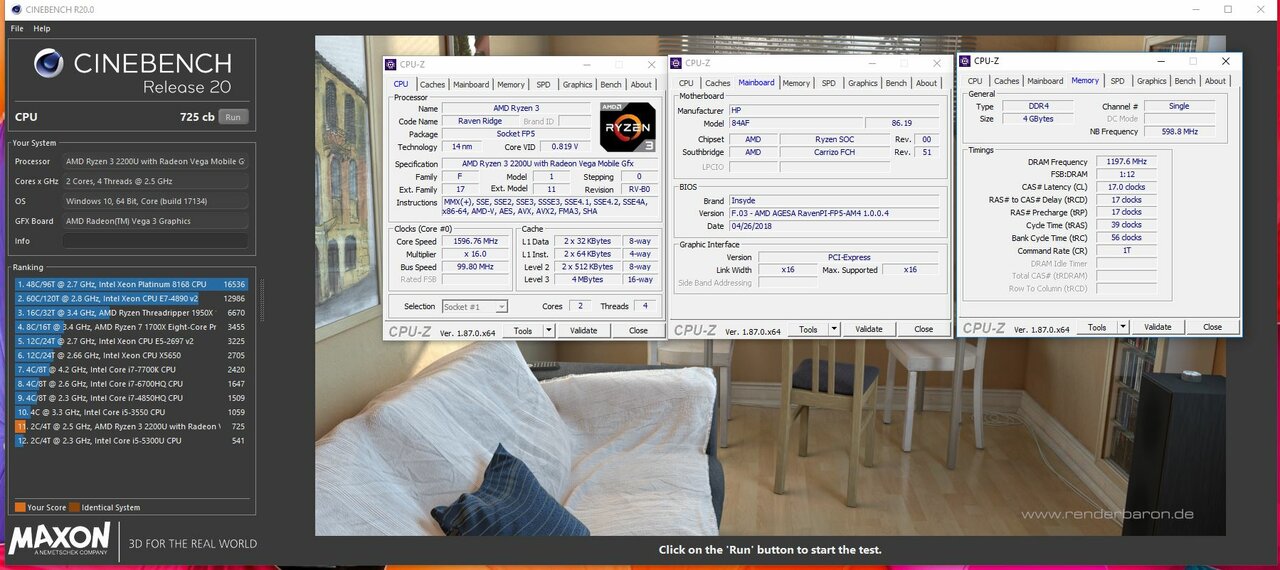Click the MAXON logo in the footer
Viewport: 1280px width, 570px height.
pyautogui.click(x=60, y=538)
